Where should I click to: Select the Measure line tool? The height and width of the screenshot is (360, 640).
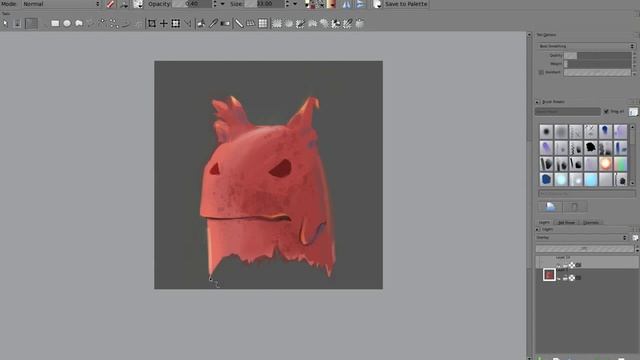239,23
